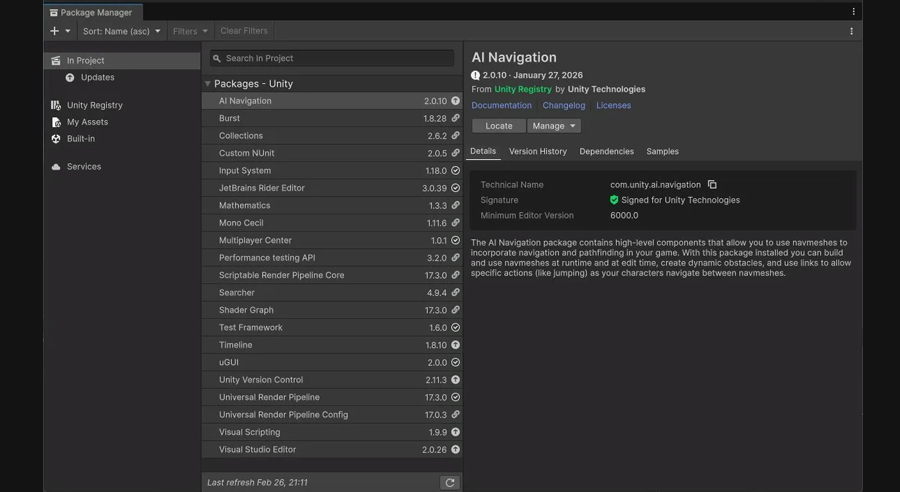Click the Services cloud icon
The height and width of the screenshot is (492, 900).
[x=56, y=167]
